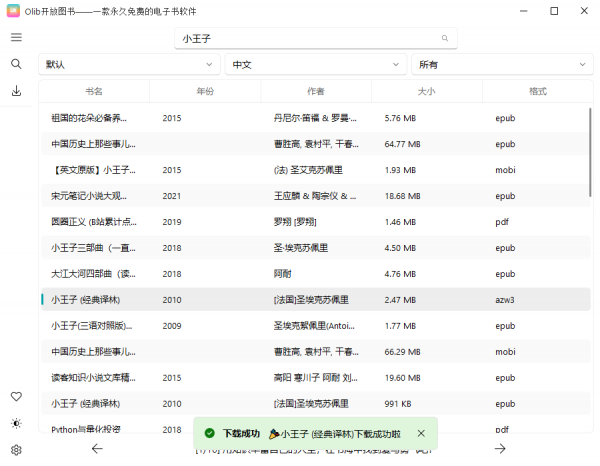Image resolution: width=600 pixels, height=466 pixels.
Task: Click the 1.93 MB size cell
Action: pyautogui.click(x=400, y=170)
